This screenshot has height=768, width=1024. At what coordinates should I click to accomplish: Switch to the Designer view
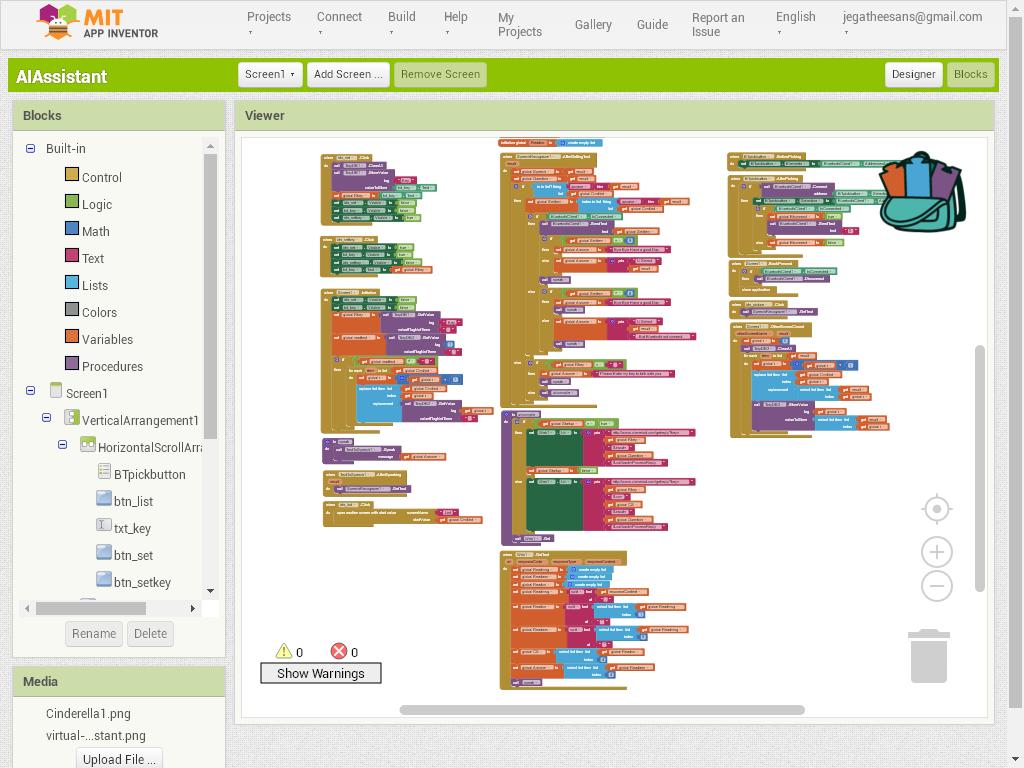[914, 74]
